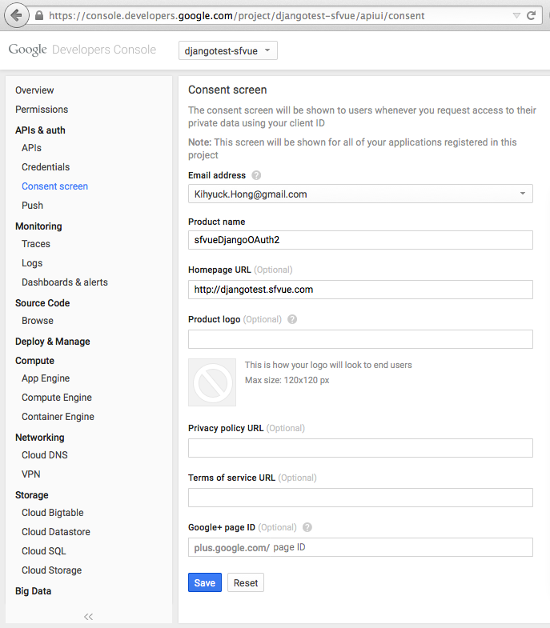Go to Credentials in the sidebar
This screenshot has height=628, width=550.
46,167
